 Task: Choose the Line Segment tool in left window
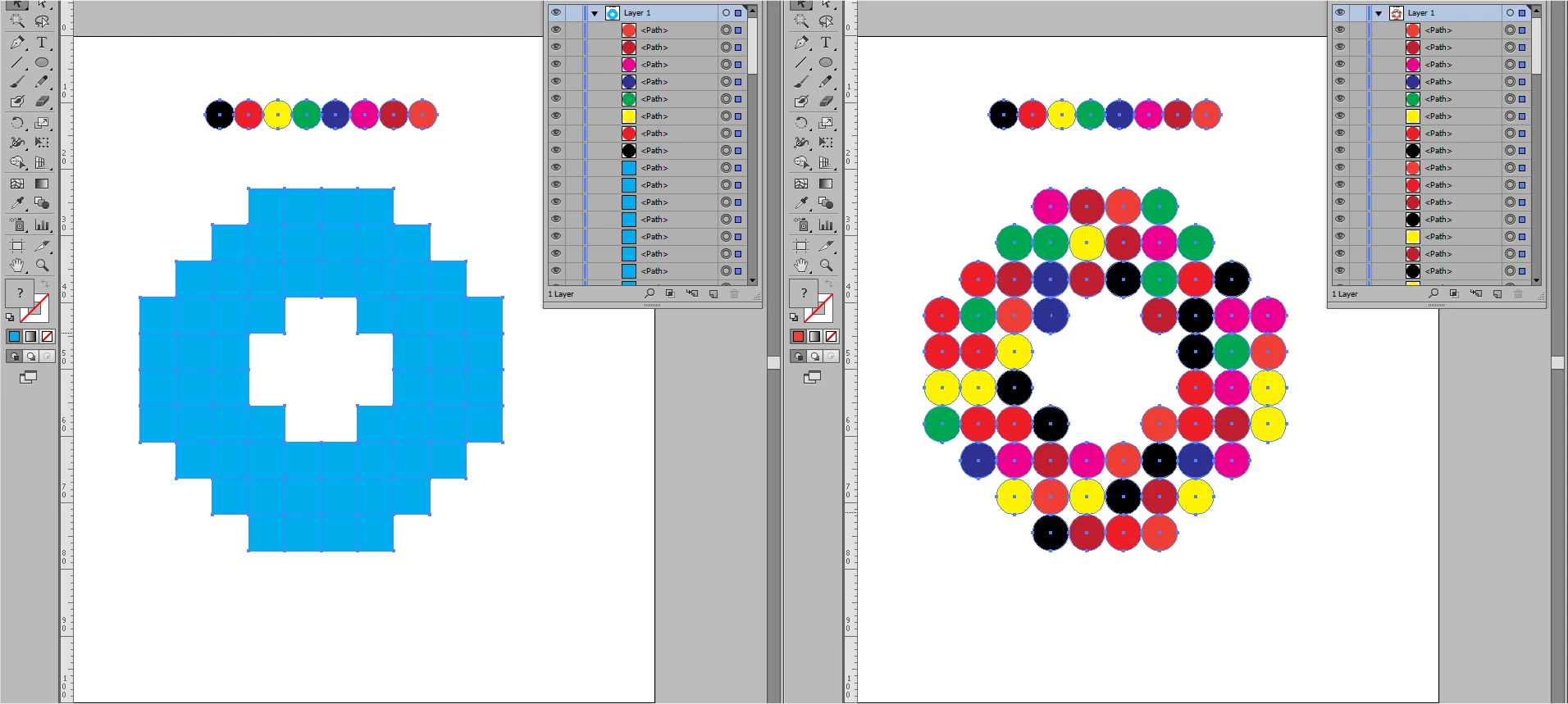coord(17,62)
